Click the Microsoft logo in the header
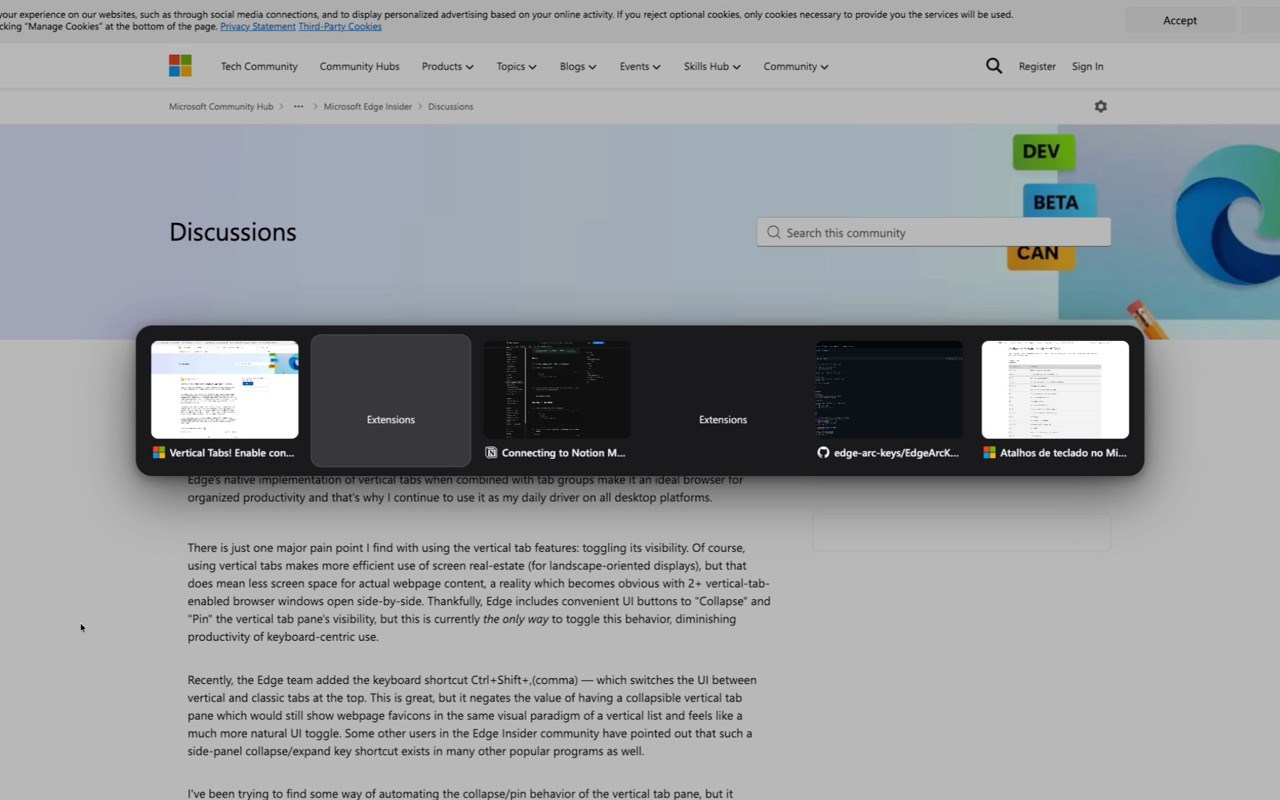Viewport: 1280px width, 800px height. click(180, 66)
